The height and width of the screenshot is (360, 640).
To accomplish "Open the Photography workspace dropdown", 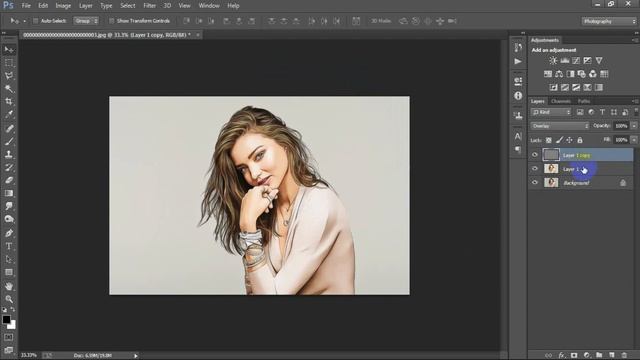I will tap(609, 21).
